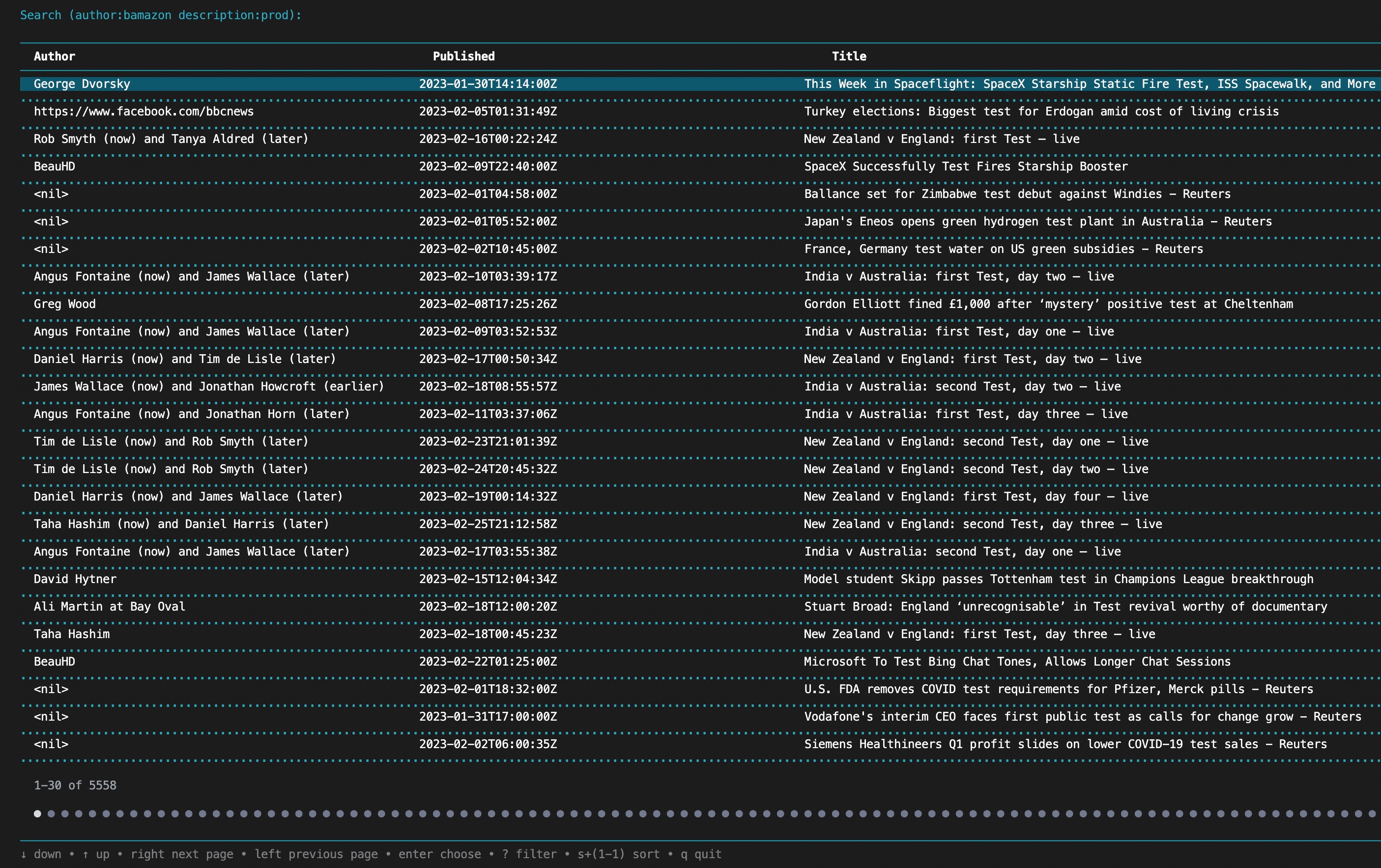Click the Ali Martin at Bay Oval row
This screenshot has height=868, width=1381.
tap(110, 607)
